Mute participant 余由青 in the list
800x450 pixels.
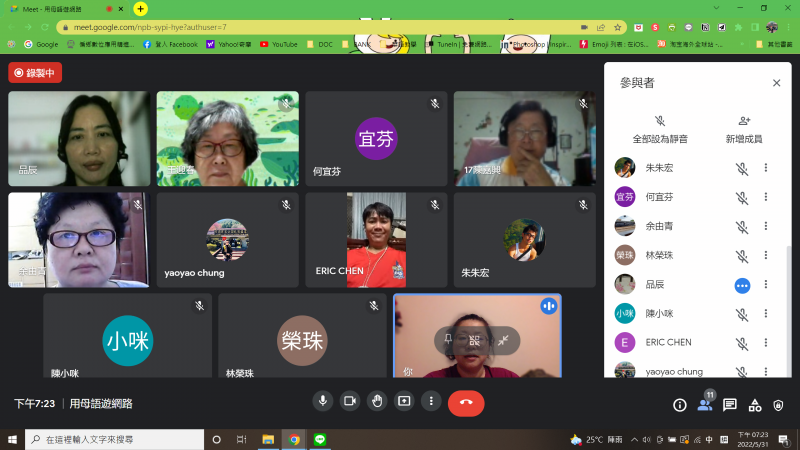(742, 227)
